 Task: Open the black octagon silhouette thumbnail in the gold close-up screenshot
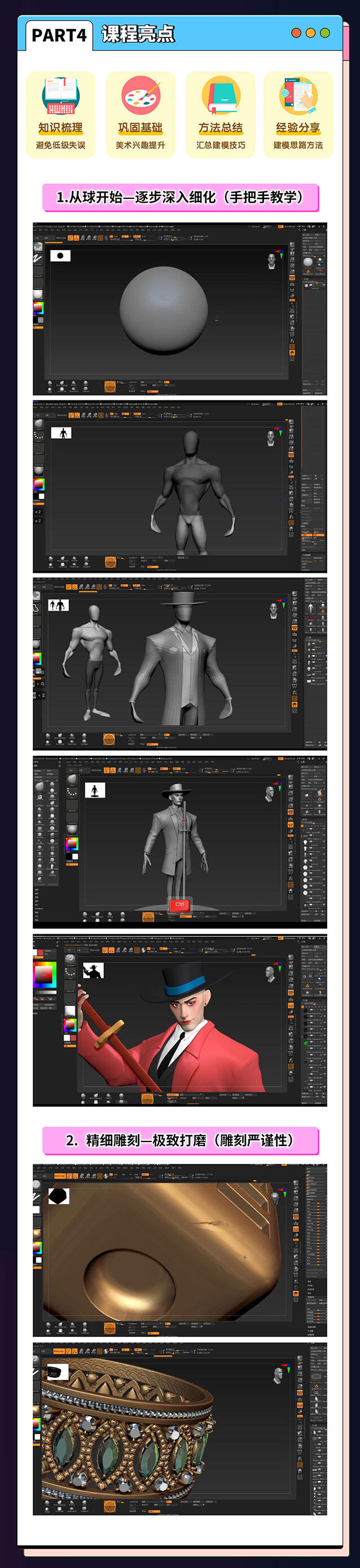pyautogui.click(x=58, y=1196)
